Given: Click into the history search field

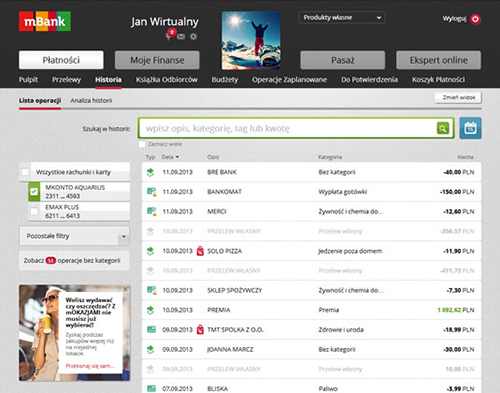Looking at the screenshot, I should [288, 128].
